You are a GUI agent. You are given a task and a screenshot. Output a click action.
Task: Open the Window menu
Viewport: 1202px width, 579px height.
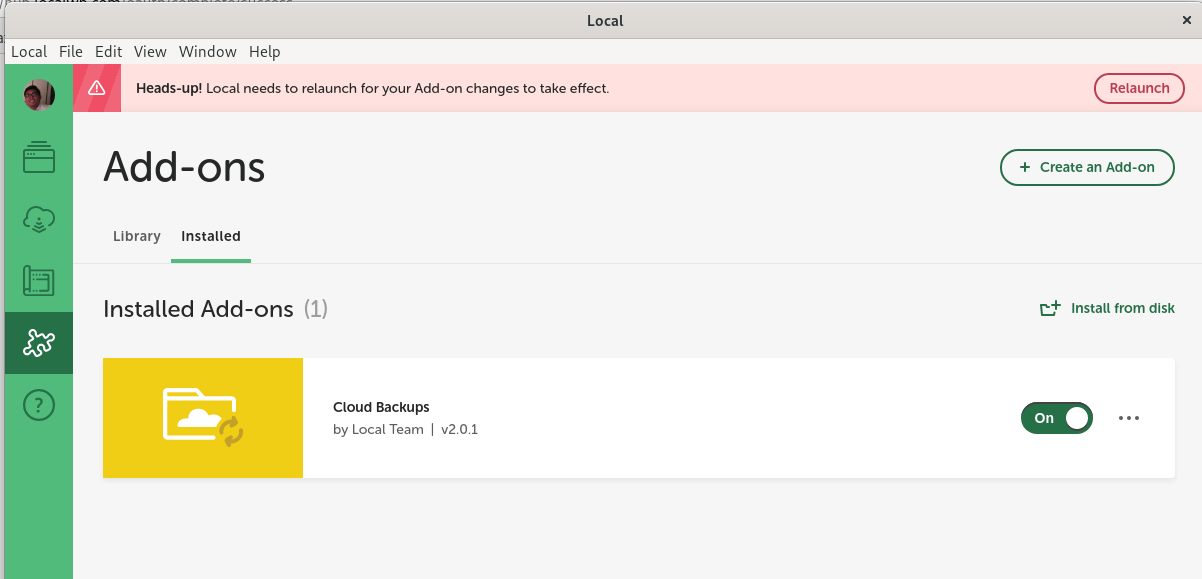[x=208, y=52]
